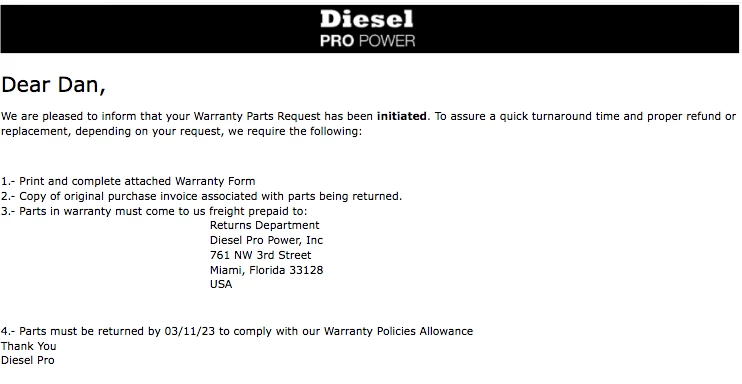Click 'Diesel Pro Power, Inc' in the address
742x384 pixels.
tap(266, 241)
